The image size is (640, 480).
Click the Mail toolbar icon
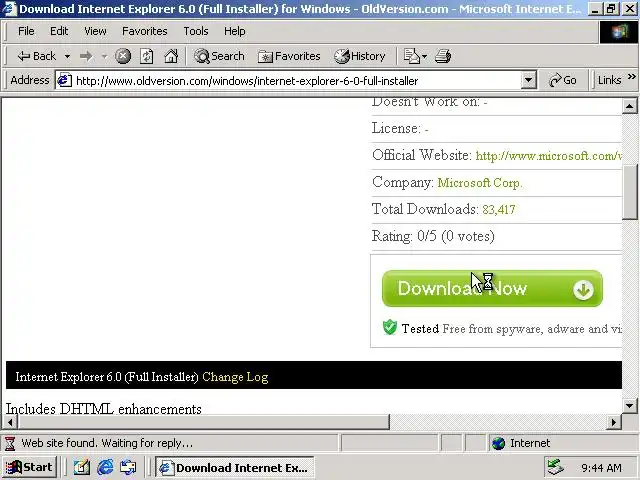click(x=411, y=56)
